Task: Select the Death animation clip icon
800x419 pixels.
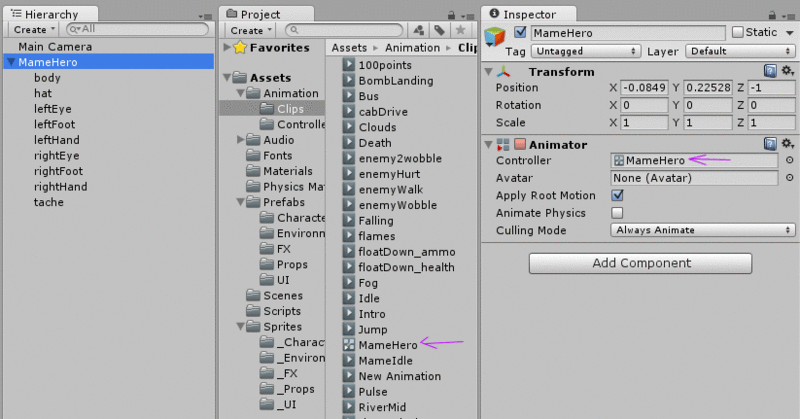Action: point(348,143)
